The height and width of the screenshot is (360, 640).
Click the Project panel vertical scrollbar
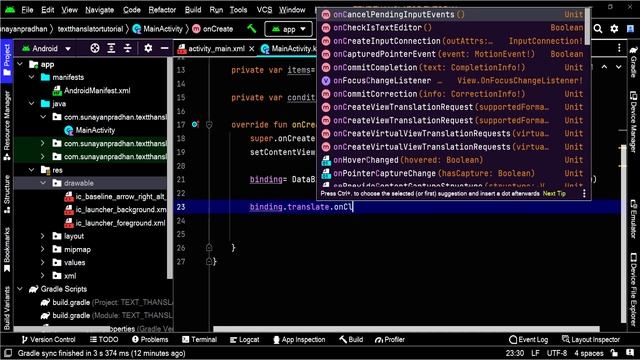click(x=169, y=167)
